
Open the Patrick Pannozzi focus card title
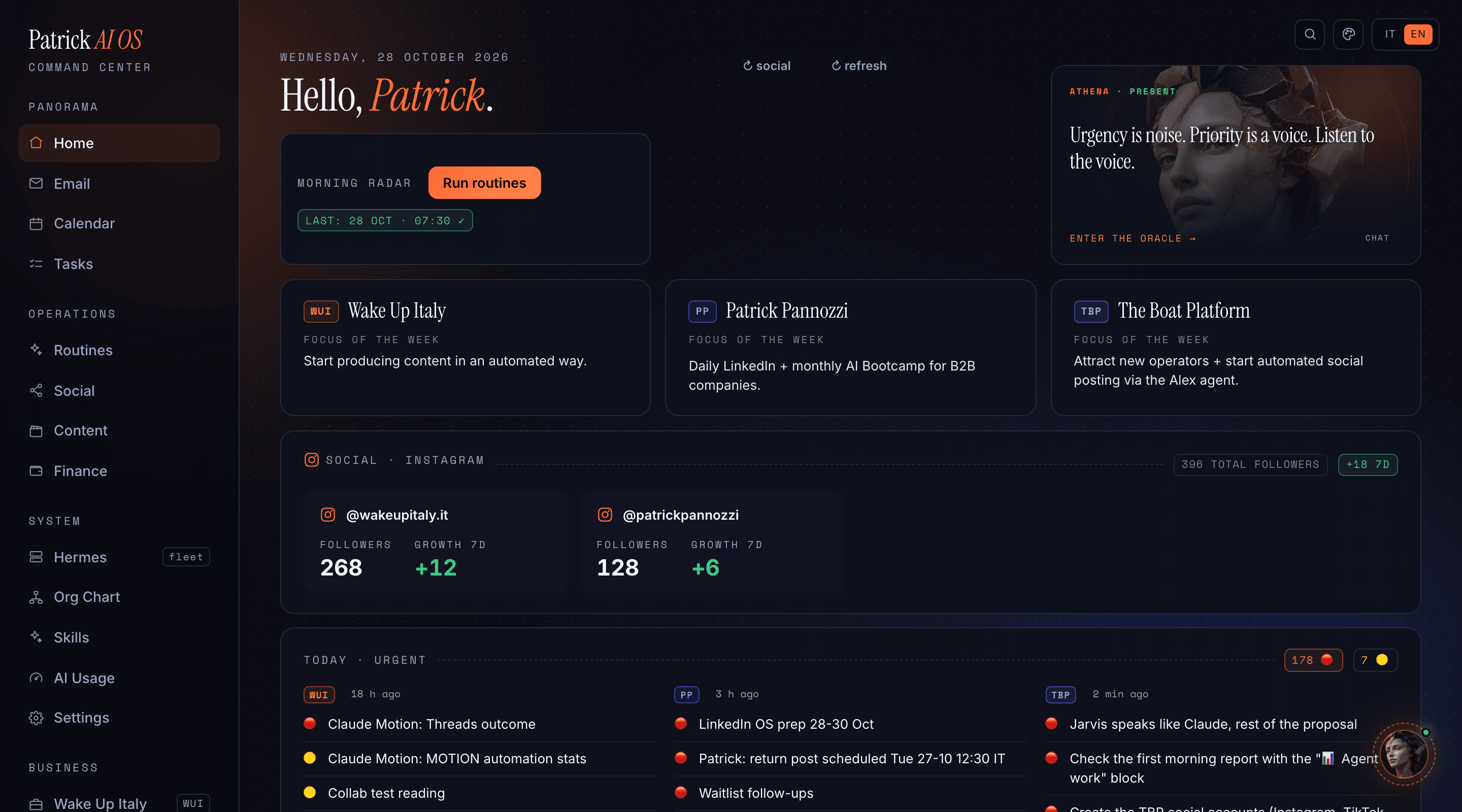[x=787, y=311]
